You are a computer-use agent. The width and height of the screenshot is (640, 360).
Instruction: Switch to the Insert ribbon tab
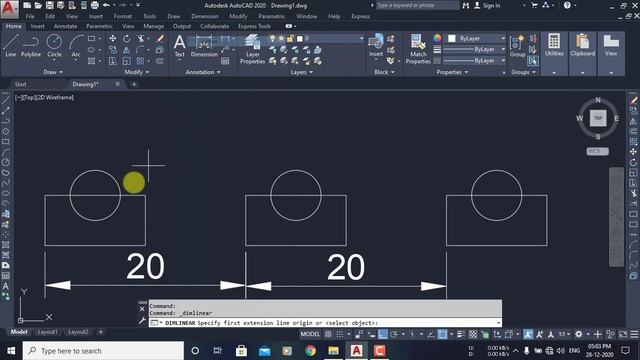click(x=38, y=26)
